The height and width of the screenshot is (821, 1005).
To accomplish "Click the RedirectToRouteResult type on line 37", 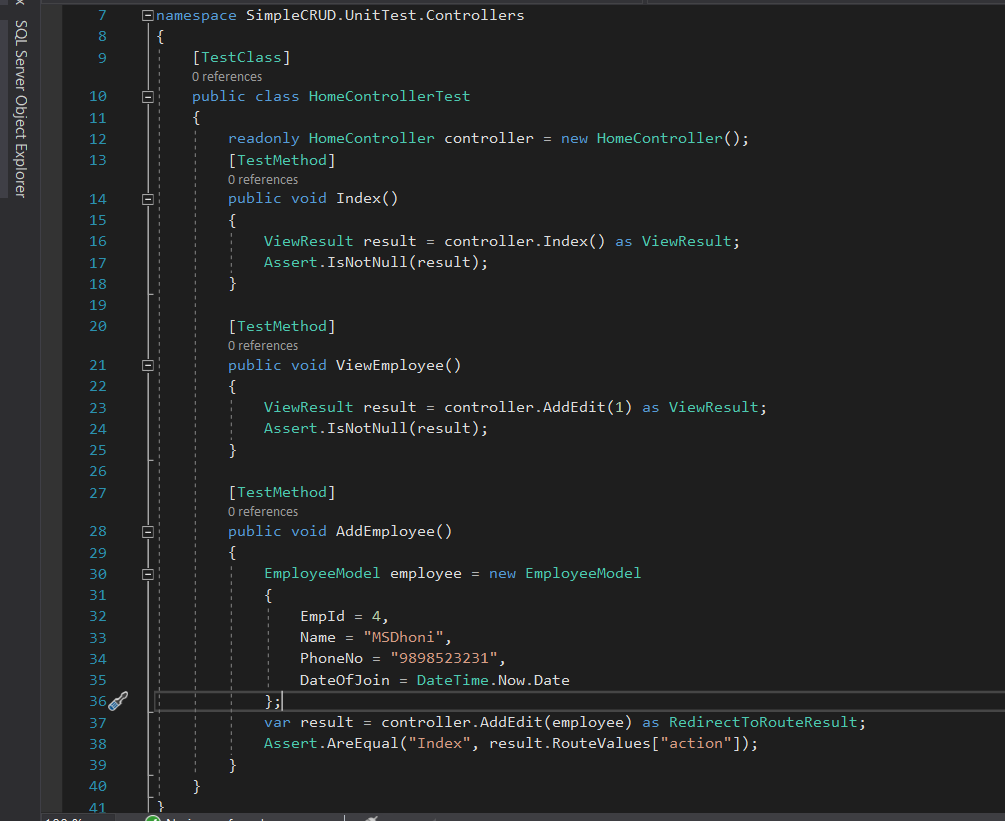I will [x=762, y=722].
